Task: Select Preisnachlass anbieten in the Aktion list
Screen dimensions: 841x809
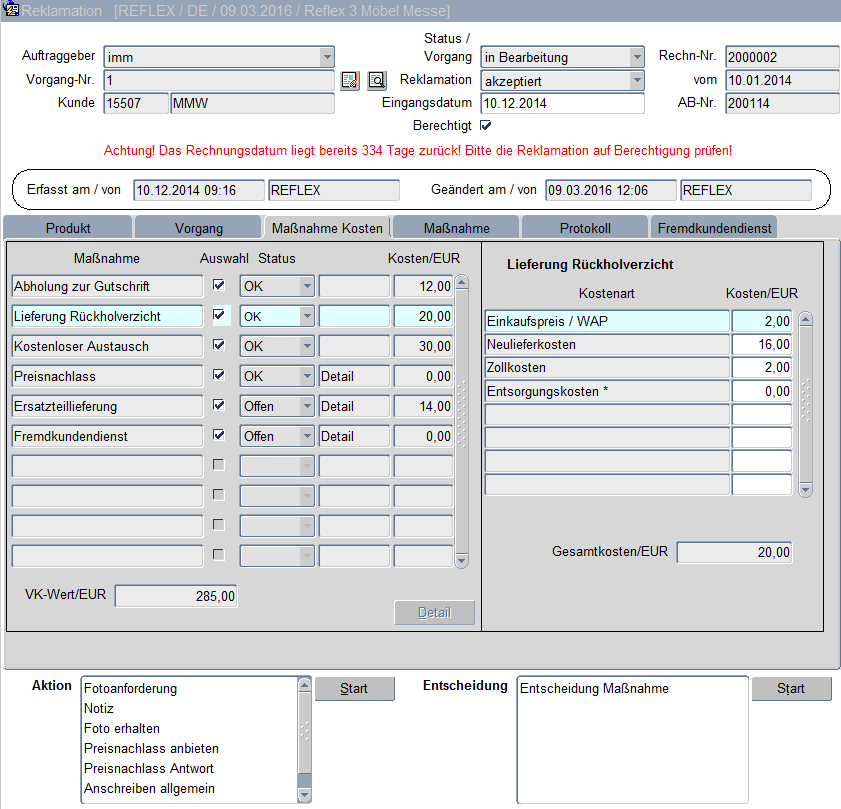Action: click(151, 748)
